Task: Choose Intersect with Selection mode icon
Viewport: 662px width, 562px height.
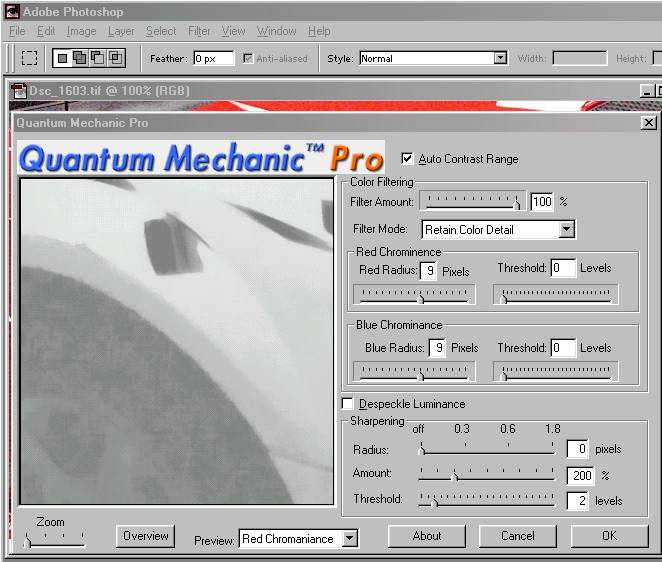Action: pyautogui.click(x=115, y=58)
